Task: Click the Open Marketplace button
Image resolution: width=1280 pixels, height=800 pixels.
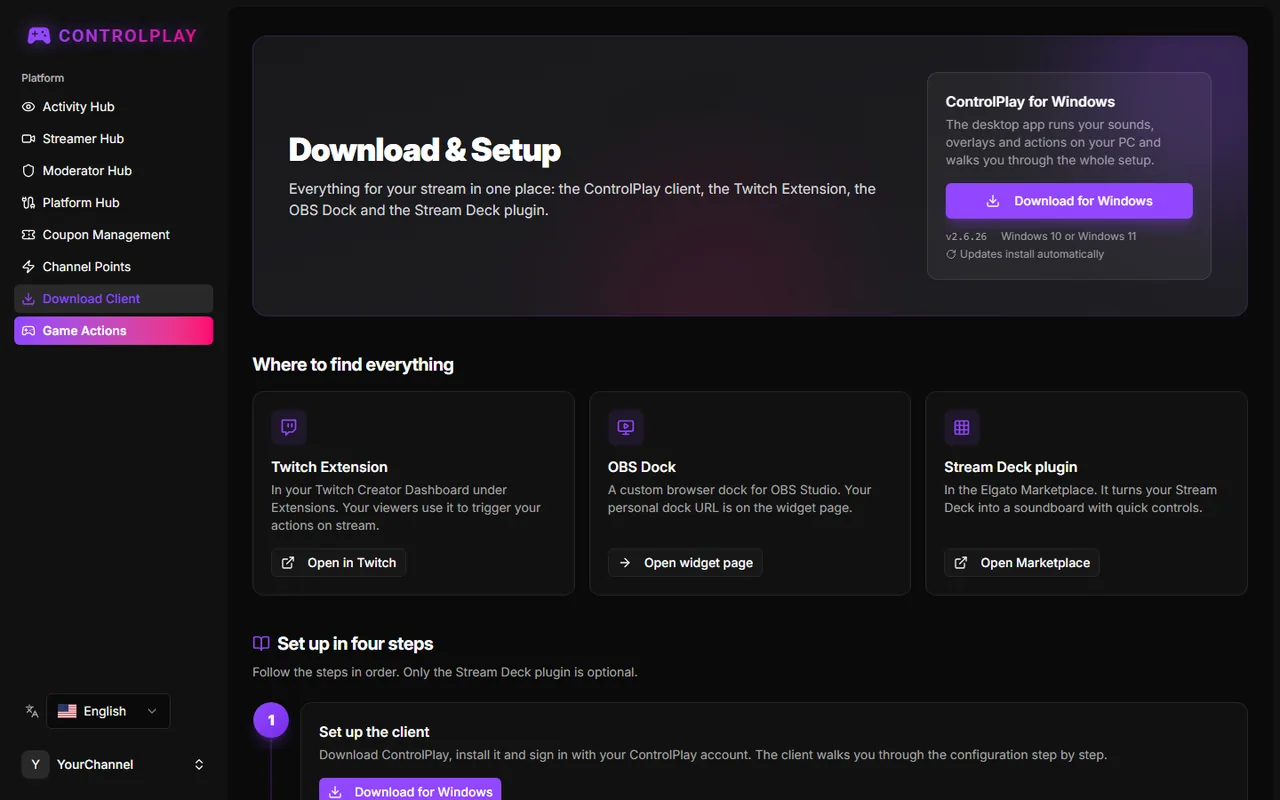Action: click(x=1021, y=563)
